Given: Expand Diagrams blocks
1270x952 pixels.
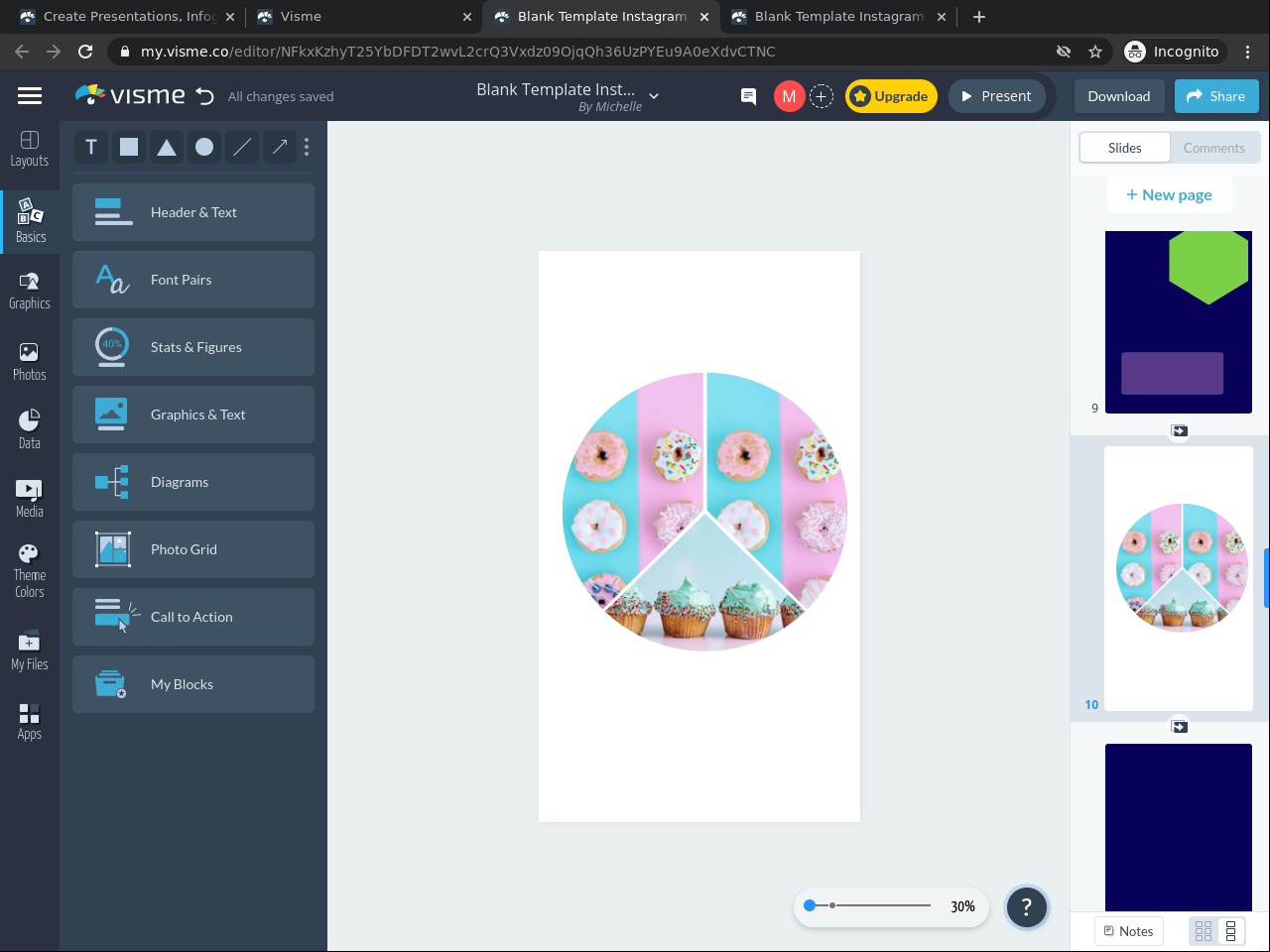Looking at the screenshot, I should [x=193, y=482].
